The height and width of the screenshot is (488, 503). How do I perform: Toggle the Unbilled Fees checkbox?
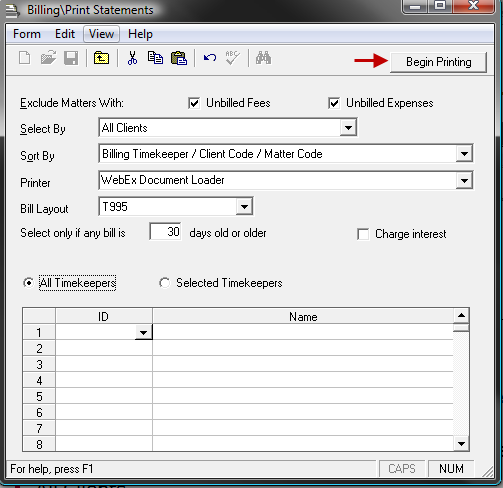194,103
